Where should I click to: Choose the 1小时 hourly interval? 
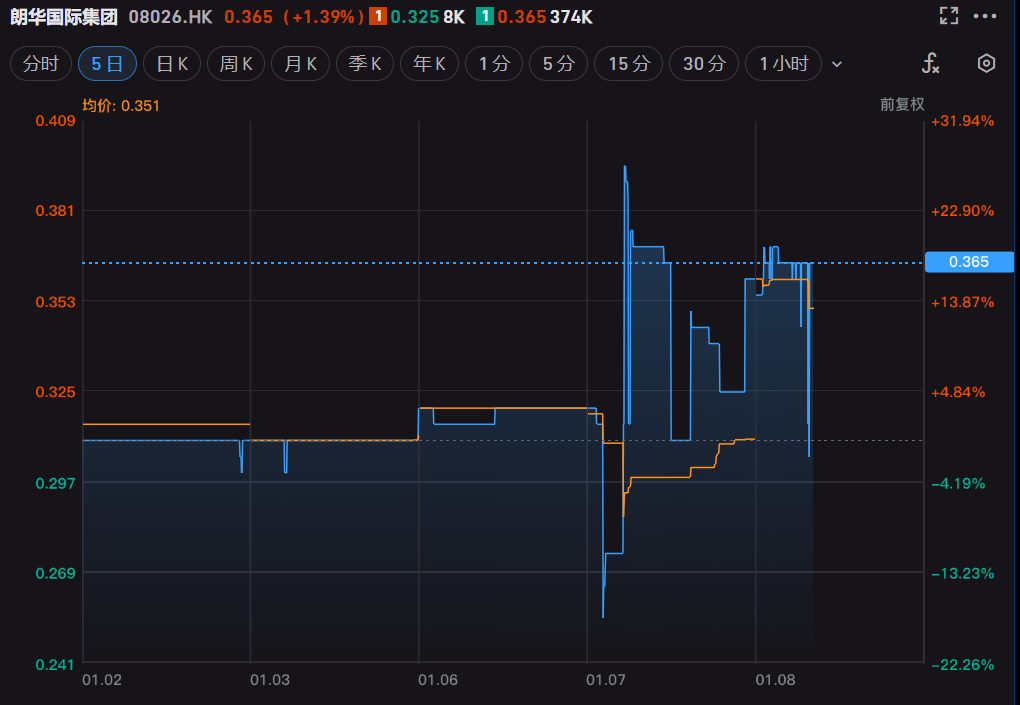click(x=783, y=64)
